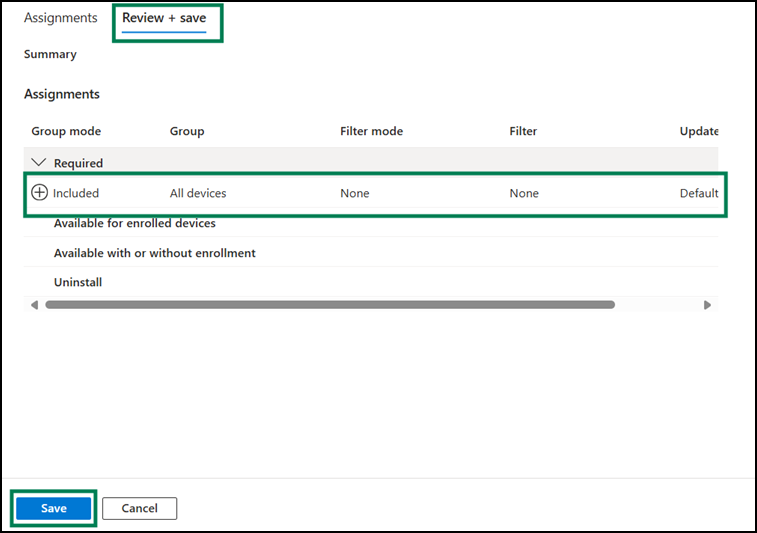Viewport: 757px width, 533px height.
Task: Click the scrollbar right arrow
Action: click(x=707, y=305)
